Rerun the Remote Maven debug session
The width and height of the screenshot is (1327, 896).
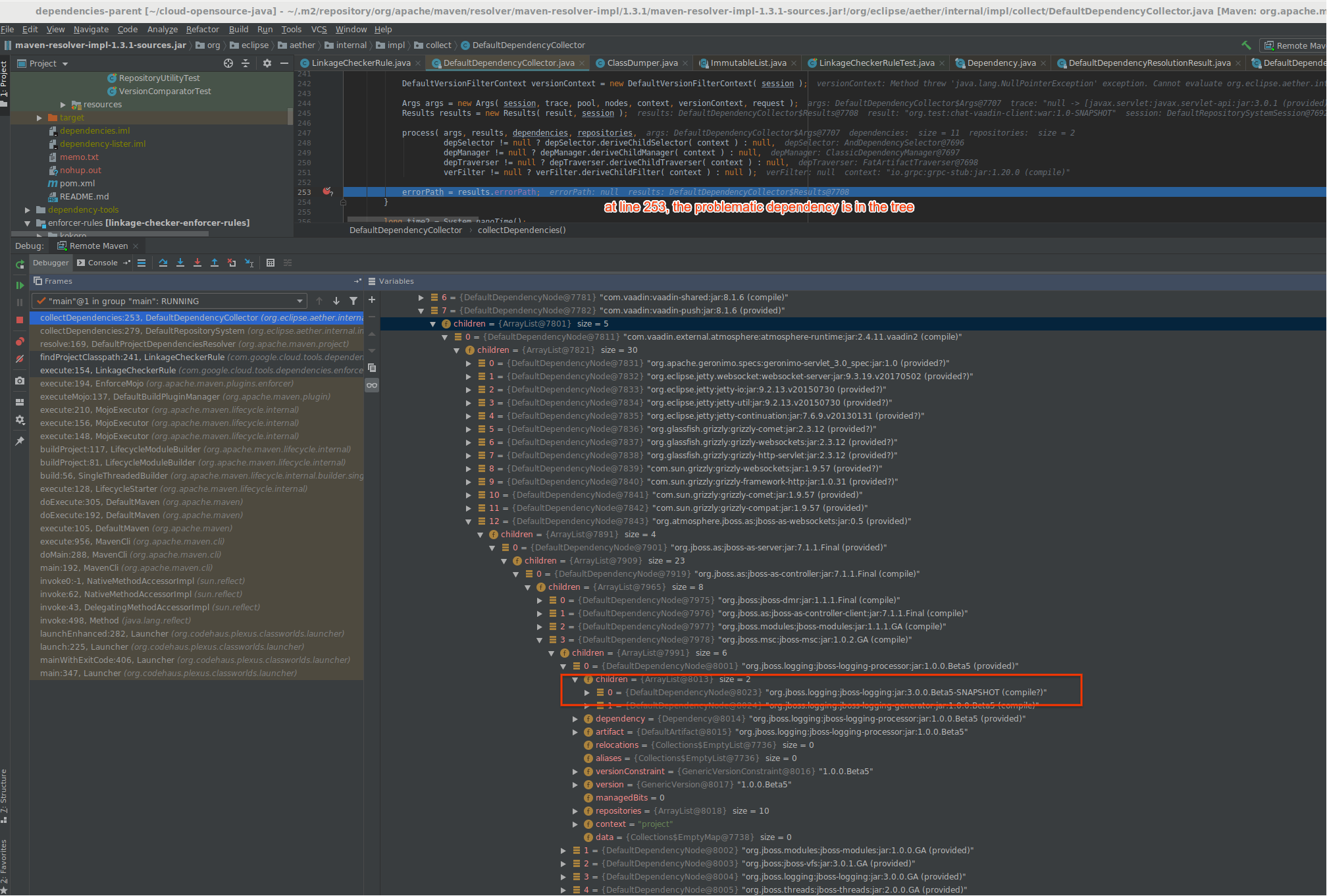(20, 264)
